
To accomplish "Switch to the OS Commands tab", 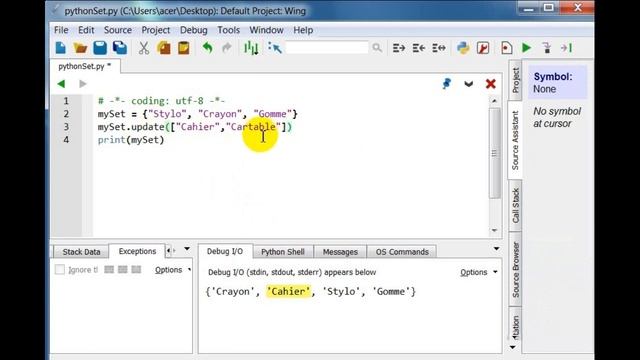I will pyautogui.click(x=402, y=252).
